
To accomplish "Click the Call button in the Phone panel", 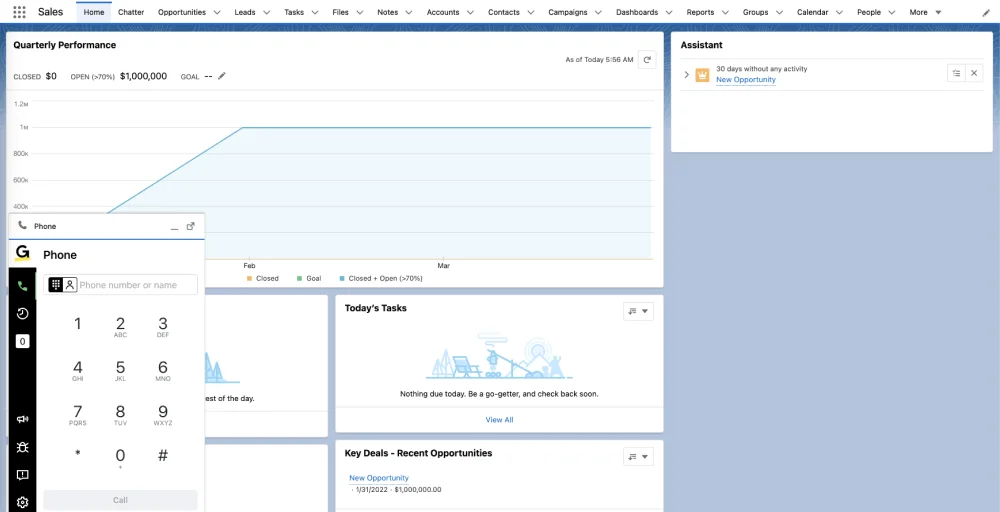I will click(x=120, y=500).
